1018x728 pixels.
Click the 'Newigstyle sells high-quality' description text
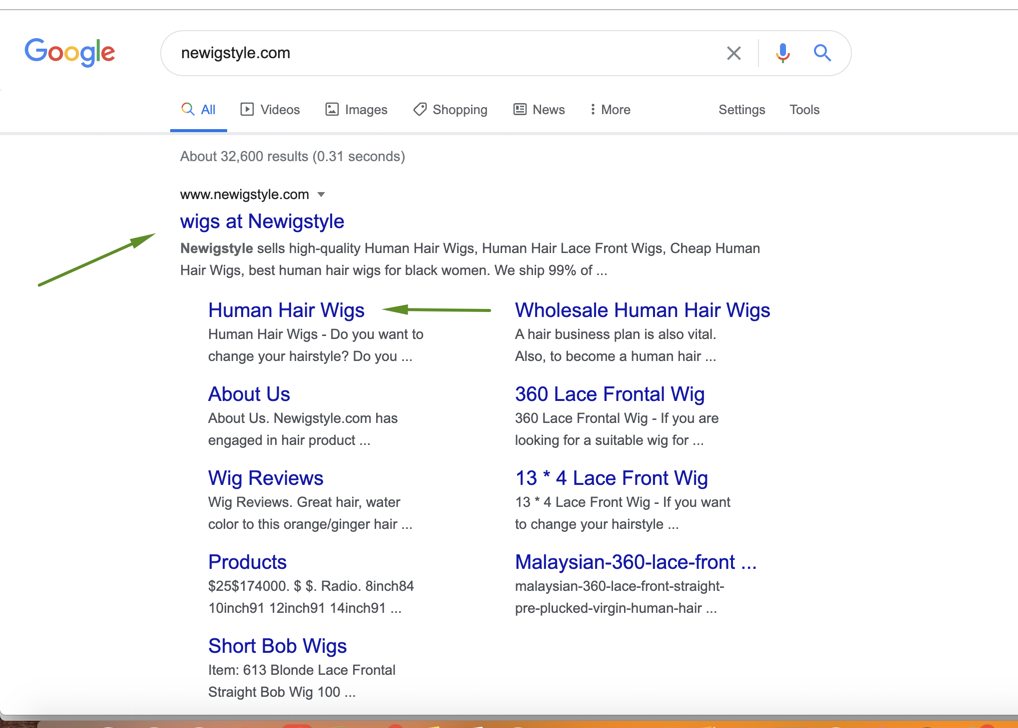[470, 259]
